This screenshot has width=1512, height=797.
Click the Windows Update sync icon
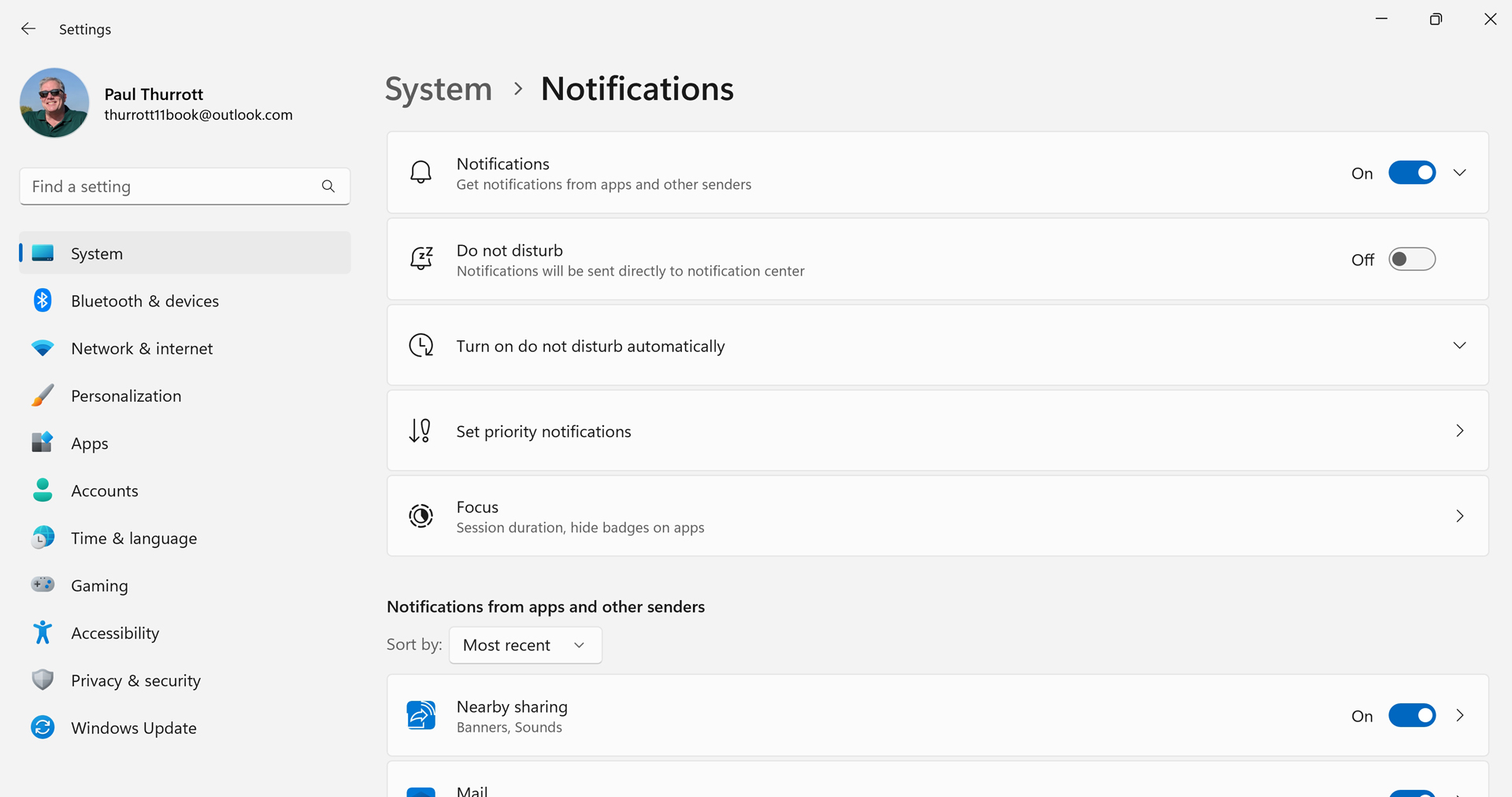click(43, 728)
